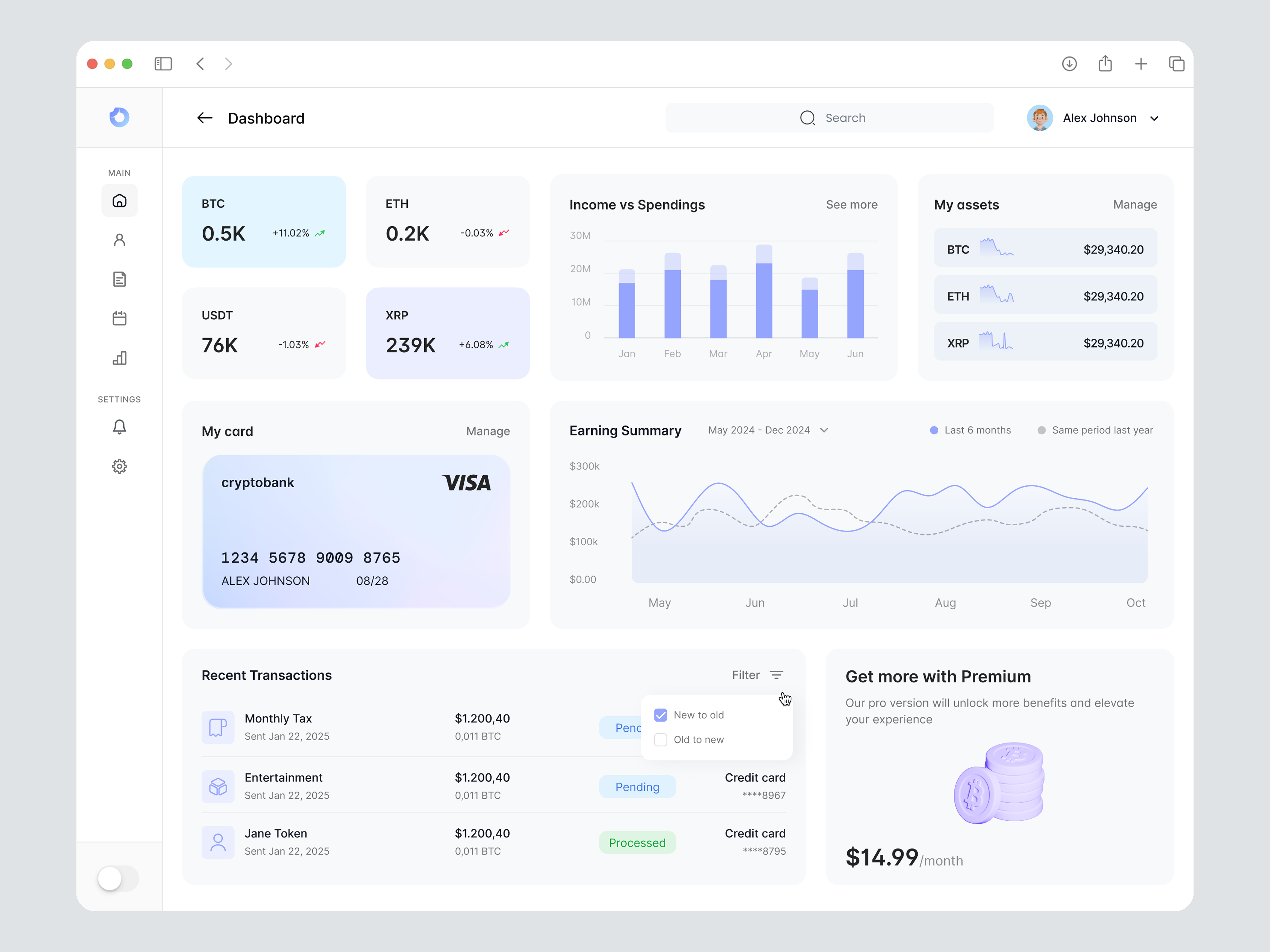Open BTC row in My assets

(x=1046, y=248)
